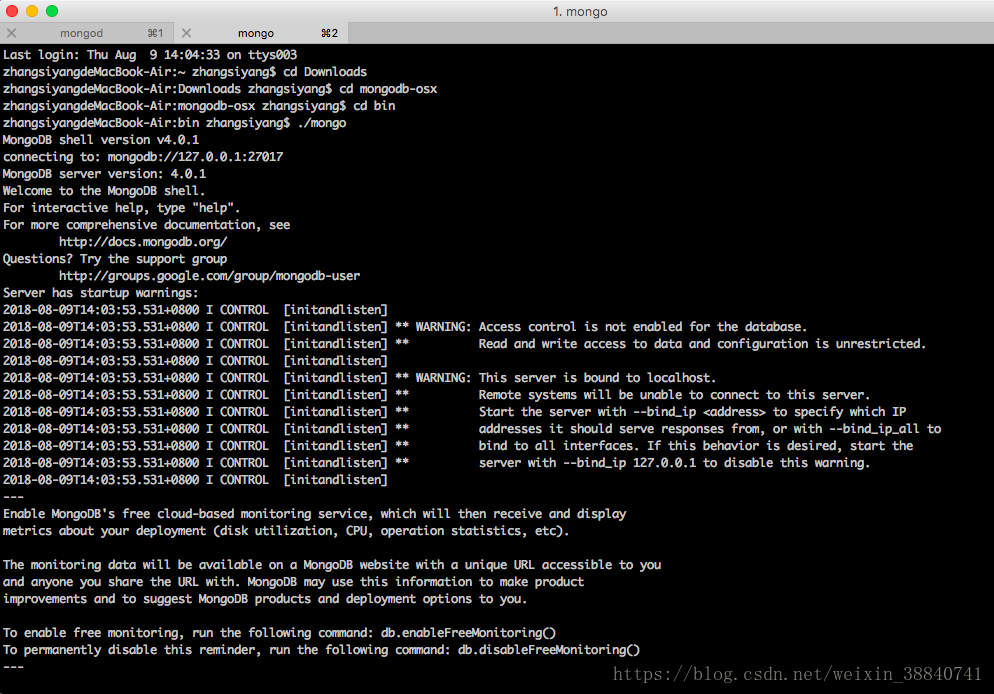994x694 pixels.
Task: Select the mongo tab
Action: coord(261,33)
